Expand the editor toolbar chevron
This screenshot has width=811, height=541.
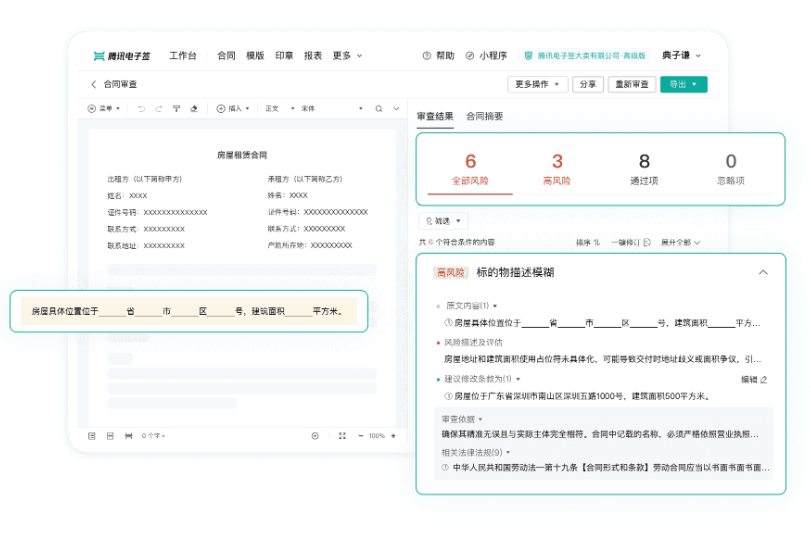point(396,109)
